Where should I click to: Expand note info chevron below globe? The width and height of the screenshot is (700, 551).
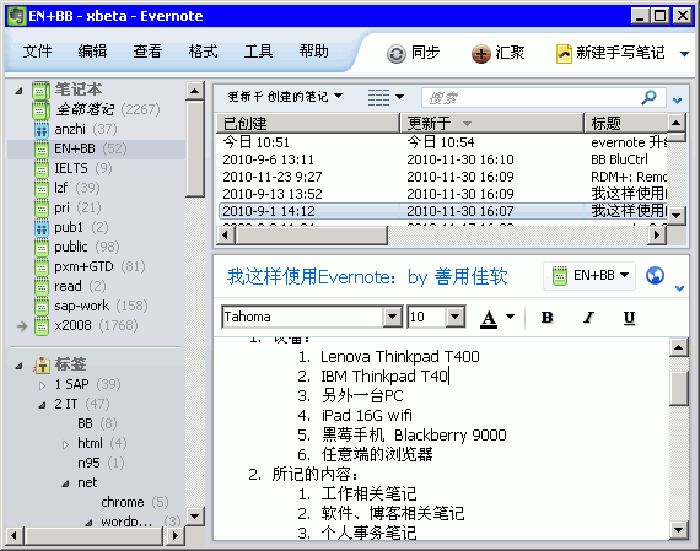[679, 288]
